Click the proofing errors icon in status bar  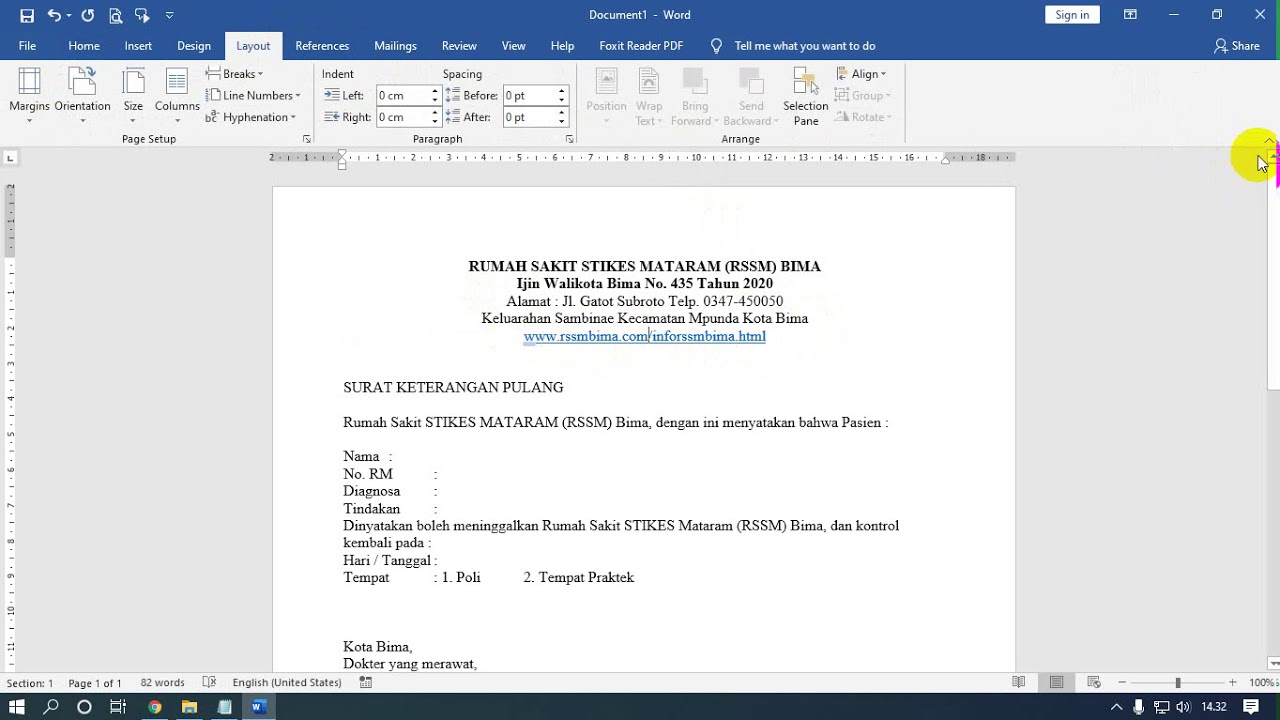click(x=209, y=683)
